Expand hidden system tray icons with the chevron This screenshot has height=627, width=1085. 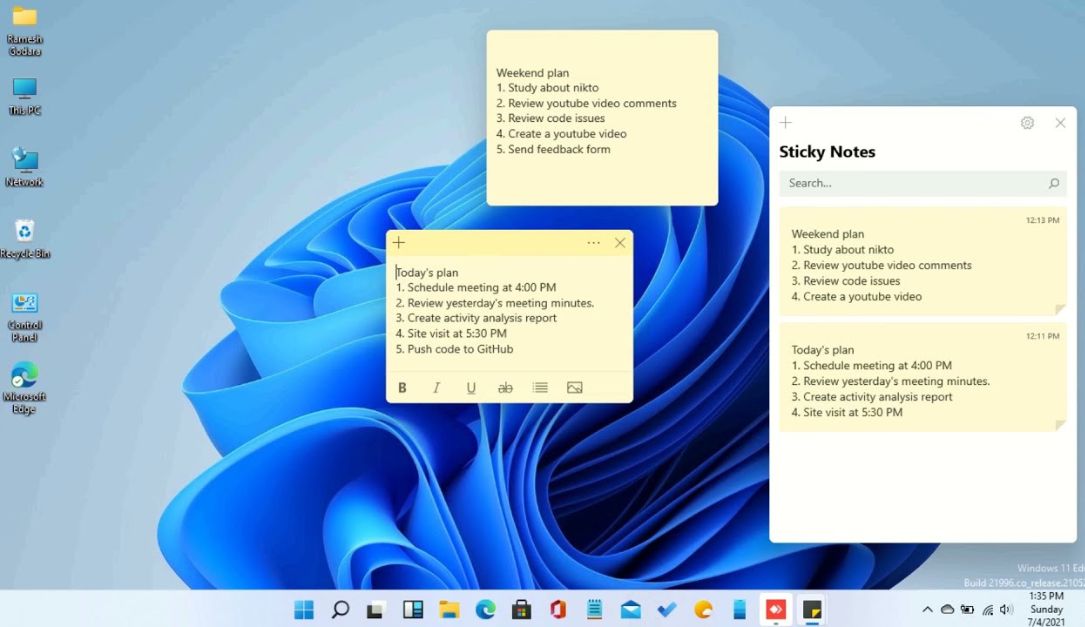click(926, 608)
